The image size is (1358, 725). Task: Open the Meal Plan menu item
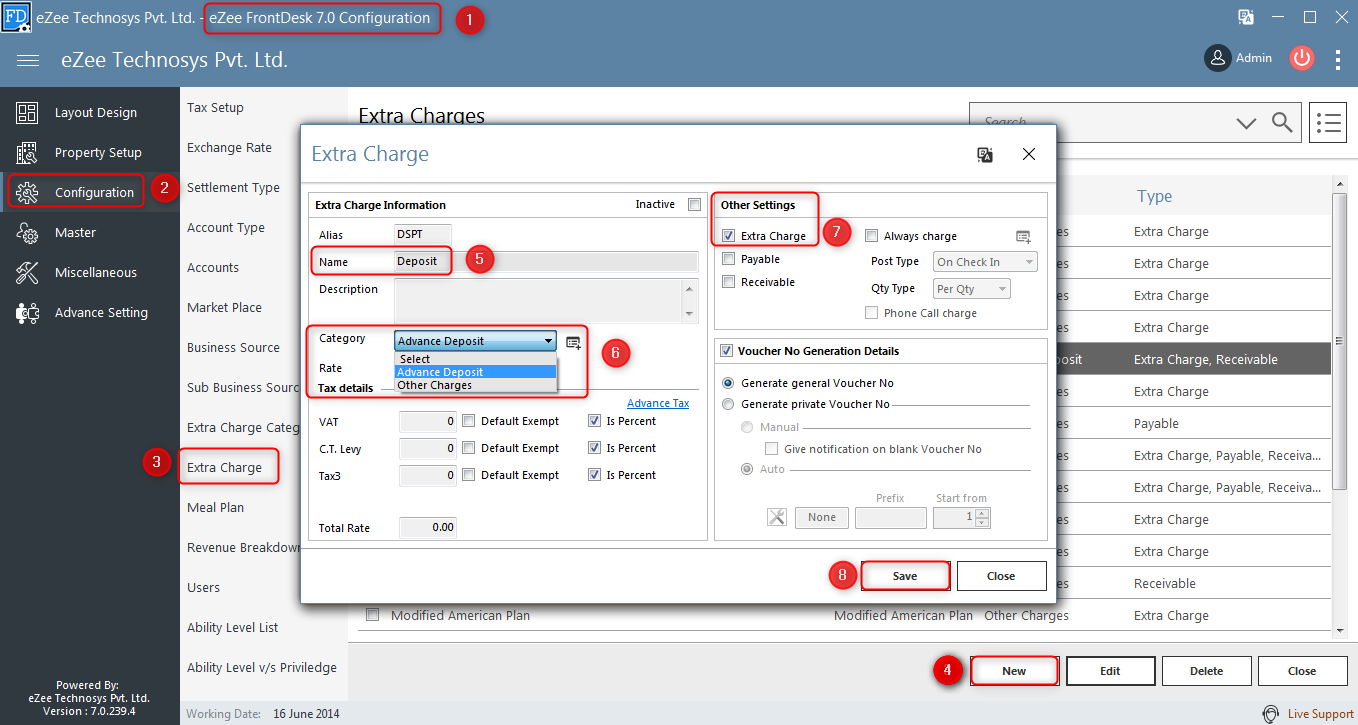215,507
